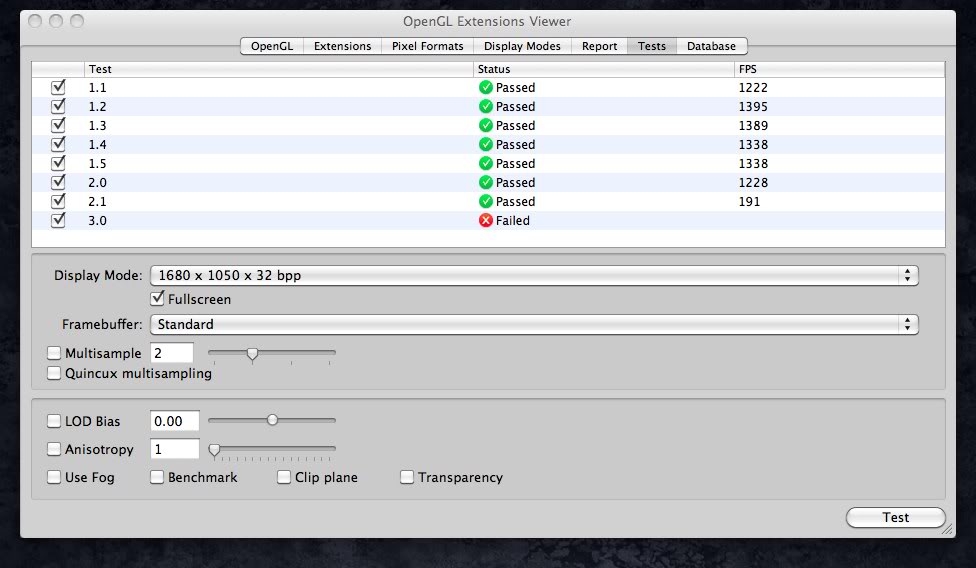976x568 pixels.
Task: Click the LOD Bias value field
Action: pyautogui.click(x=175, y=421)
